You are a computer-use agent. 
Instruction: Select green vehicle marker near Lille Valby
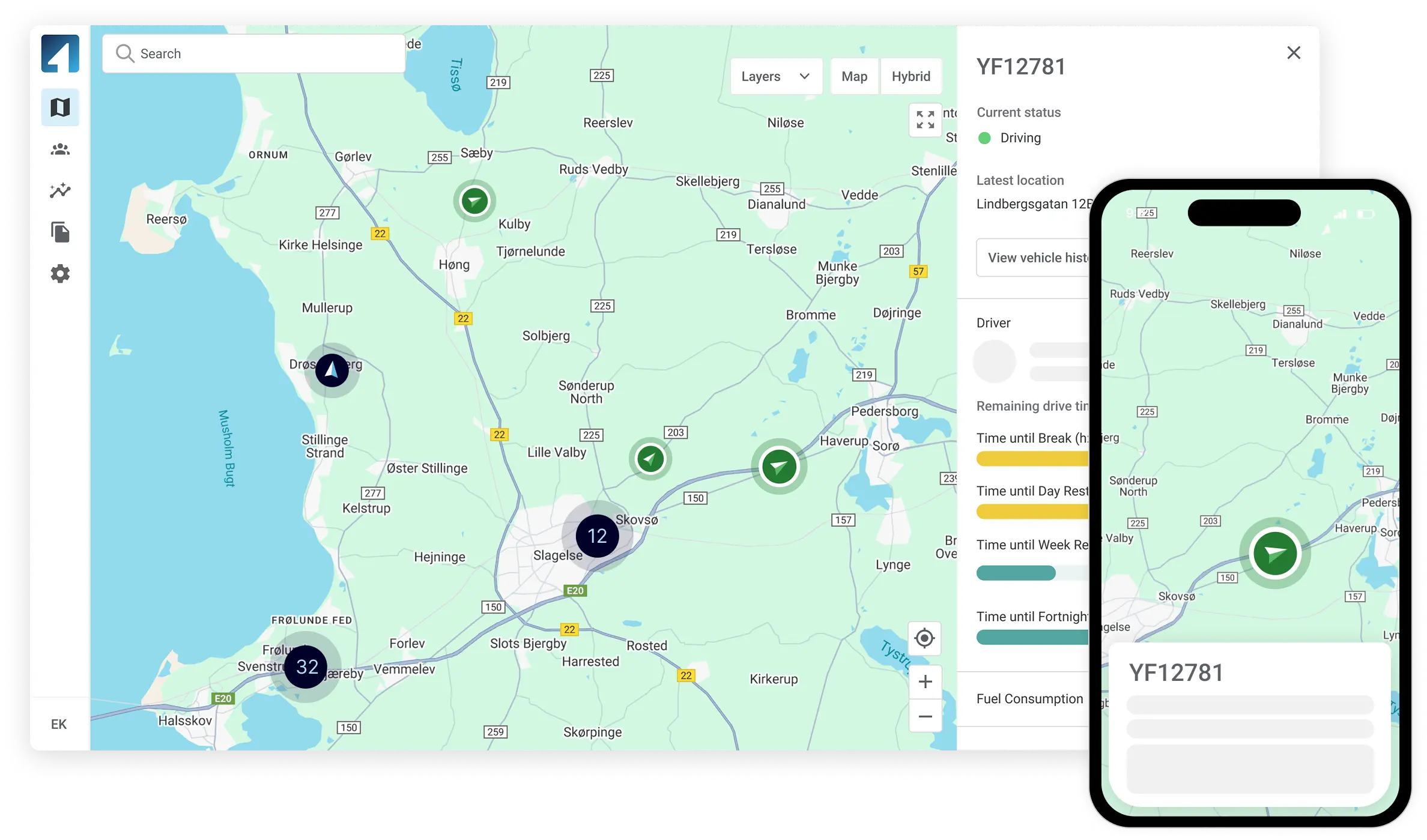coord(650,459)
